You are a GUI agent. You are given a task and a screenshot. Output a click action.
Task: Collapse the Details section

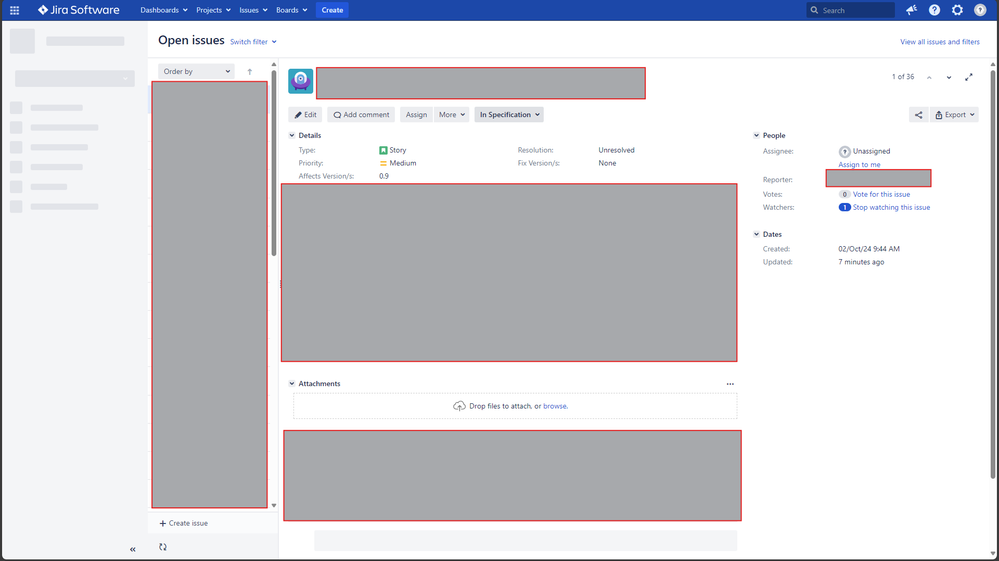tap(292, 136)
